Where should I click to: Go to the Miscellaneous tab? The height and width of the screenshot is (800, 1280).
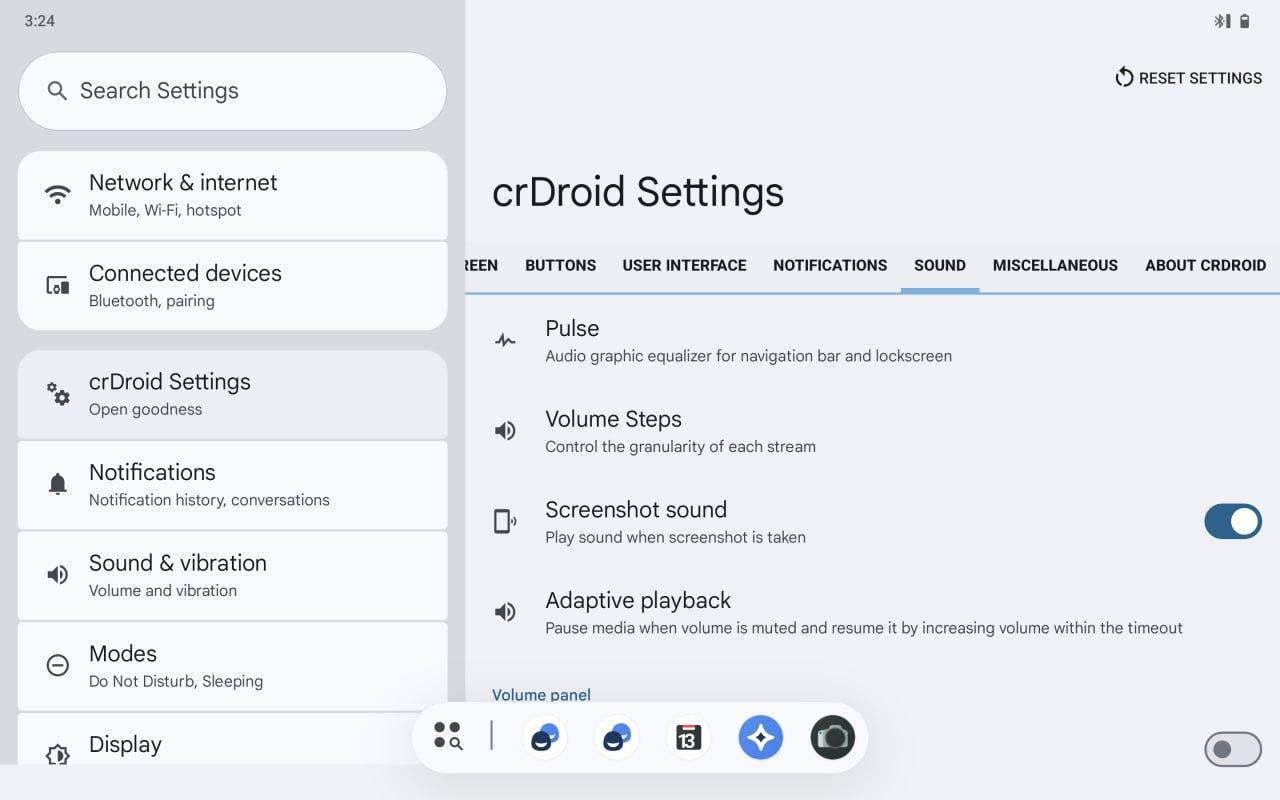pos(1055,265)
